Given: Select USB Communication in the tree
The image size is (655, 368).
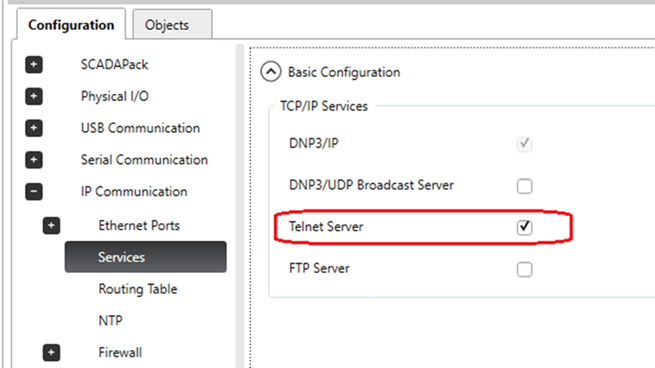Looking at the screenshot, I should tap(140, 128).
